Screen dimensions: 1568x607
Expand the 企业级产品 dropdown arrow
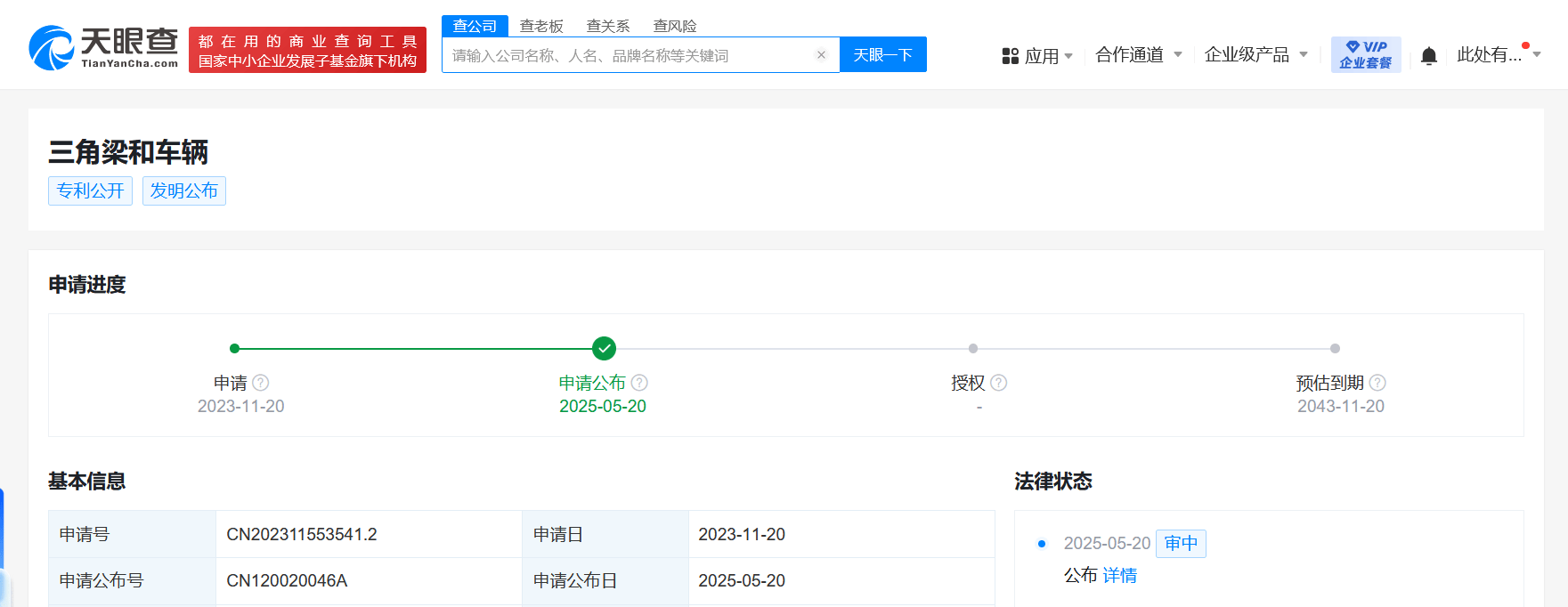click(1304, 54)
